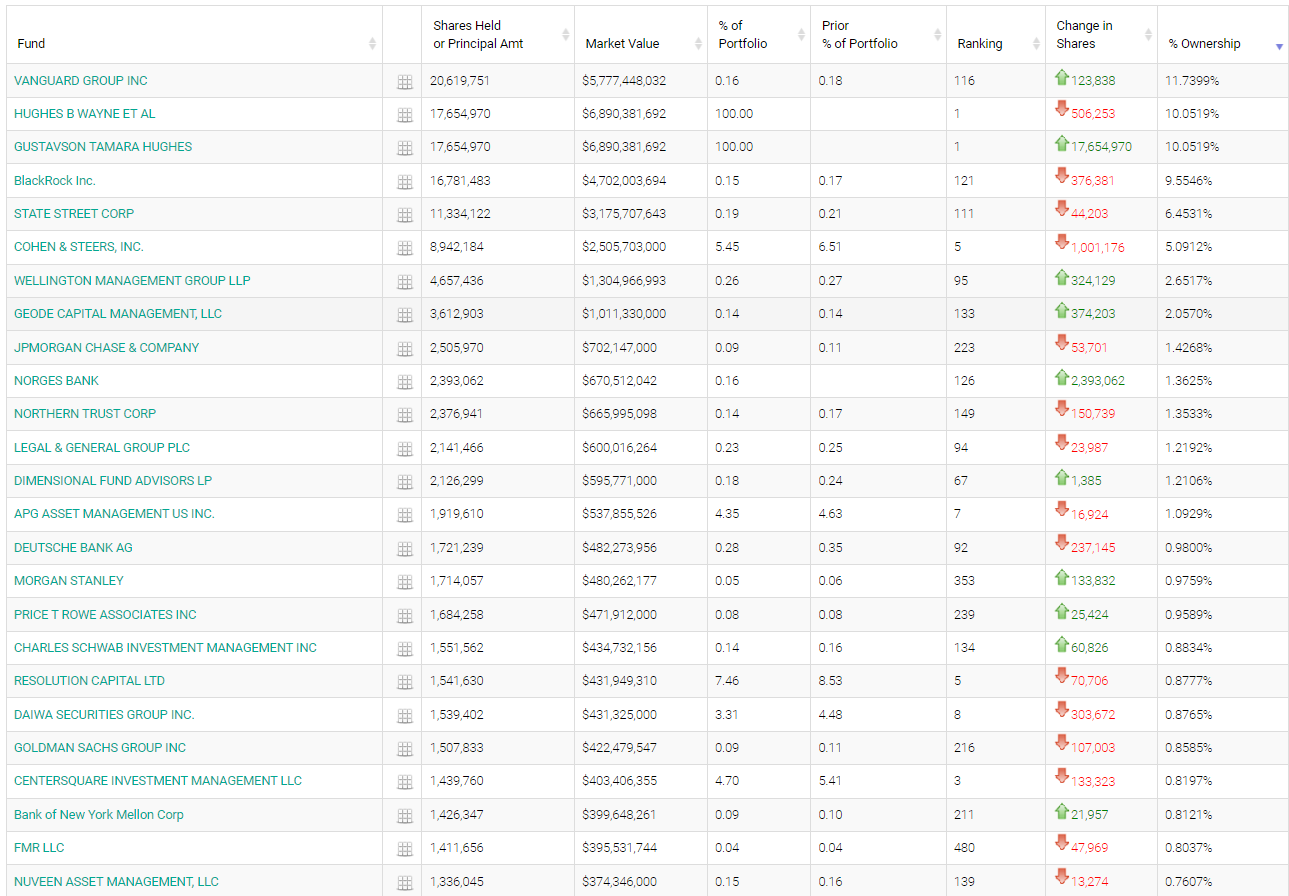Open WELLINGTON MANAGEMENT GROUP LLP link
The image size is (1289, 896).
coord(132,281)
